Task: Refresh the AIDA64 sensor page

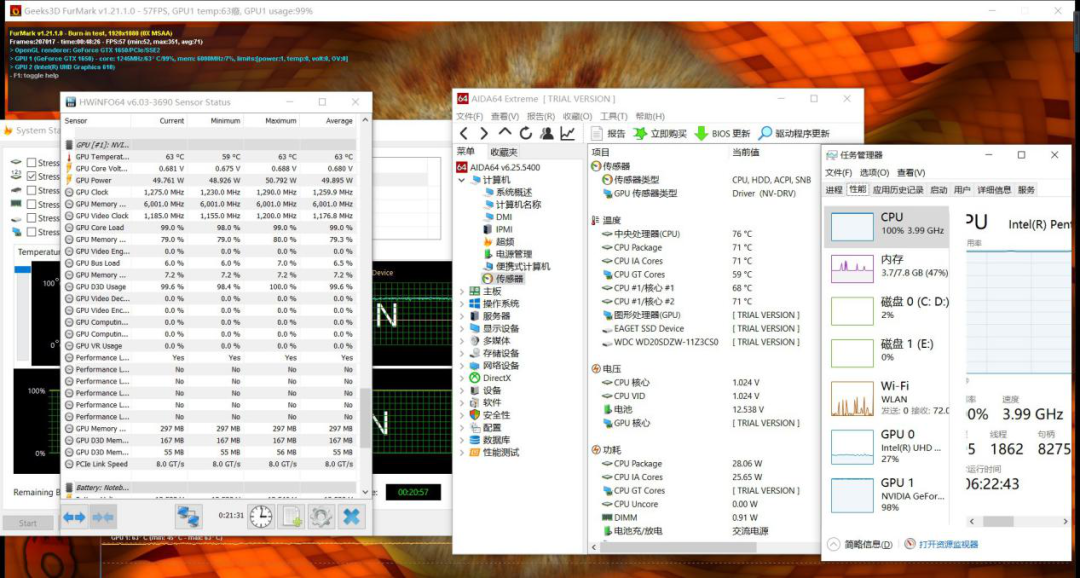Action: [526, 134]
